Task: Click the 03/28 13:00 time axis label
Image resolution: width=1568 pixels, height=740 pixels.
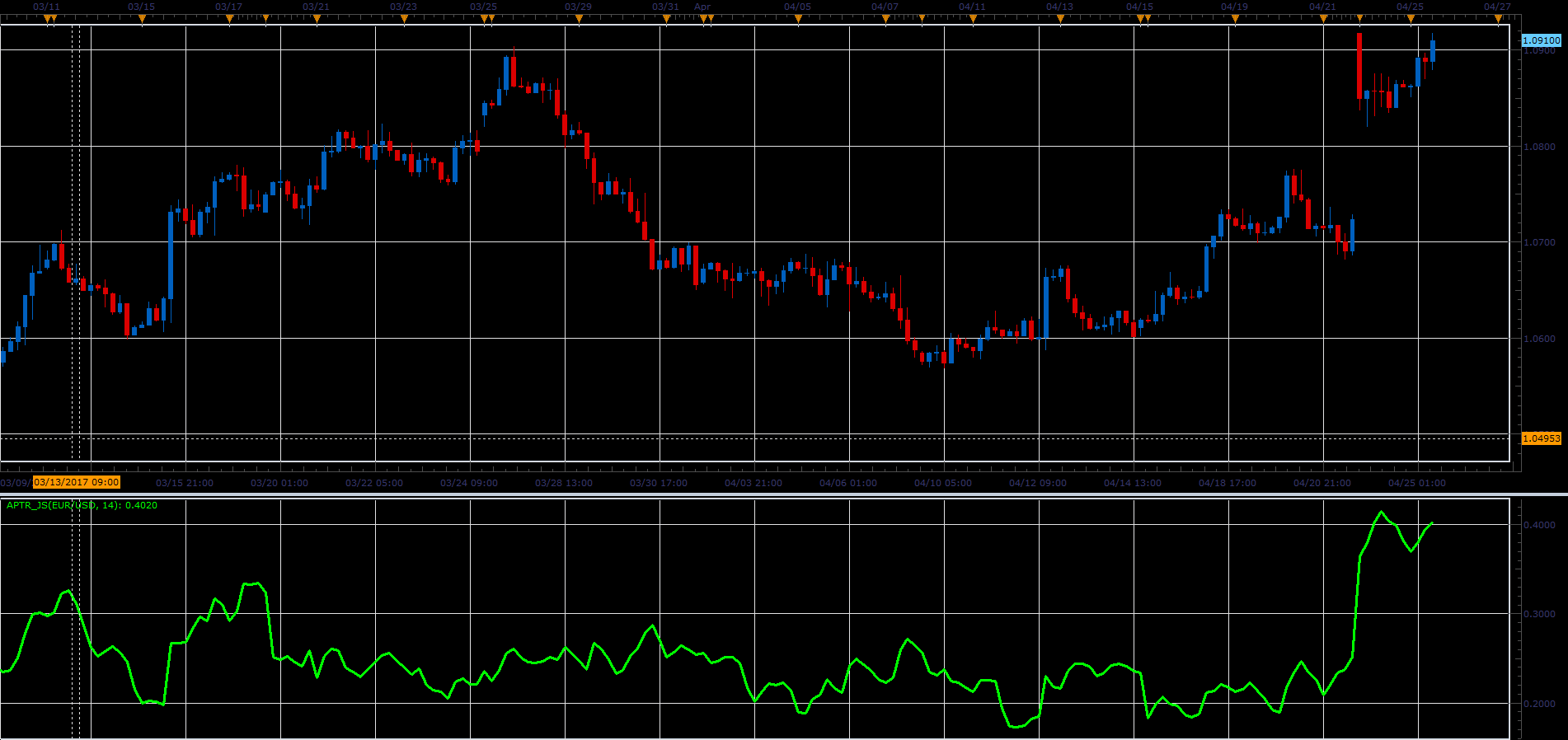Action: [x=564, y=483]
